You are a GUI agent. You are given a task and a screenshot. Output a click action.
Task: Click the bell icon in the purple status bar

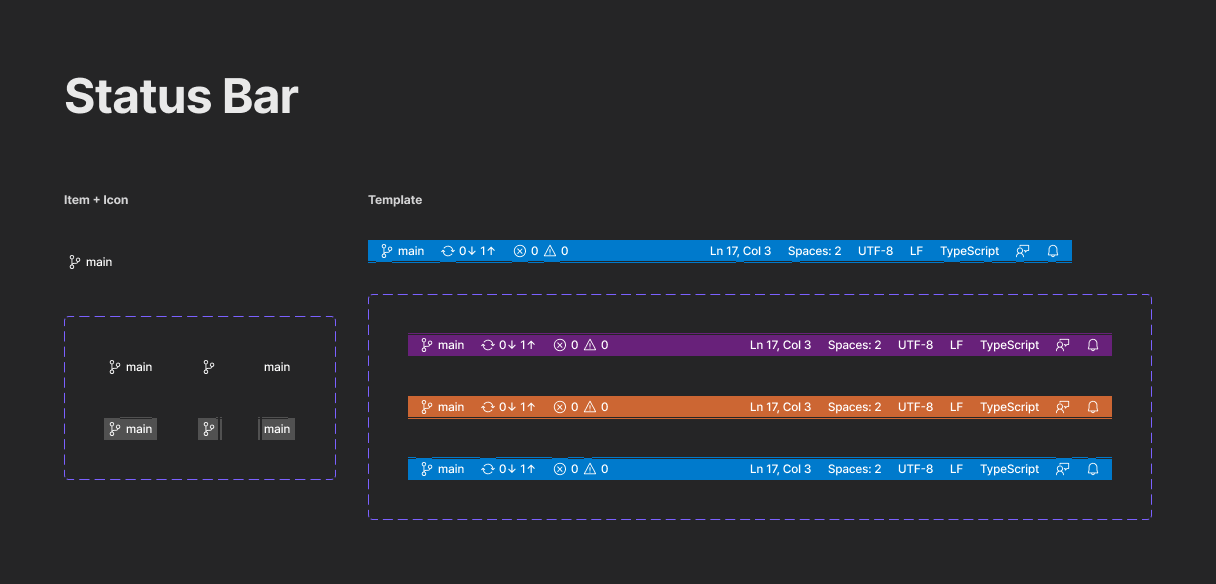click(1093, 345)
